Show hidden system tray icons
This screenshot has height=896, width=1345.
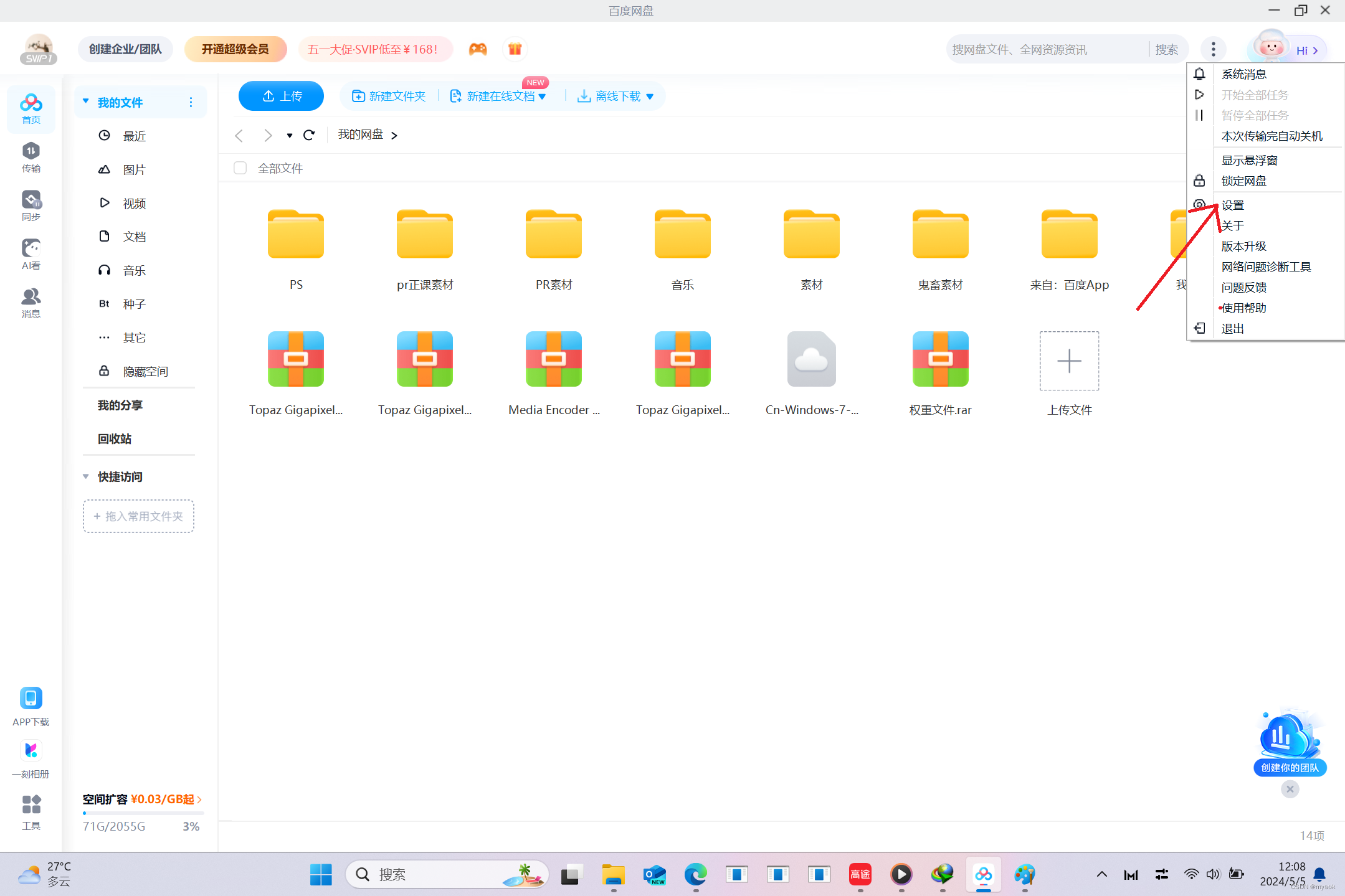[x=1101, y=874]
